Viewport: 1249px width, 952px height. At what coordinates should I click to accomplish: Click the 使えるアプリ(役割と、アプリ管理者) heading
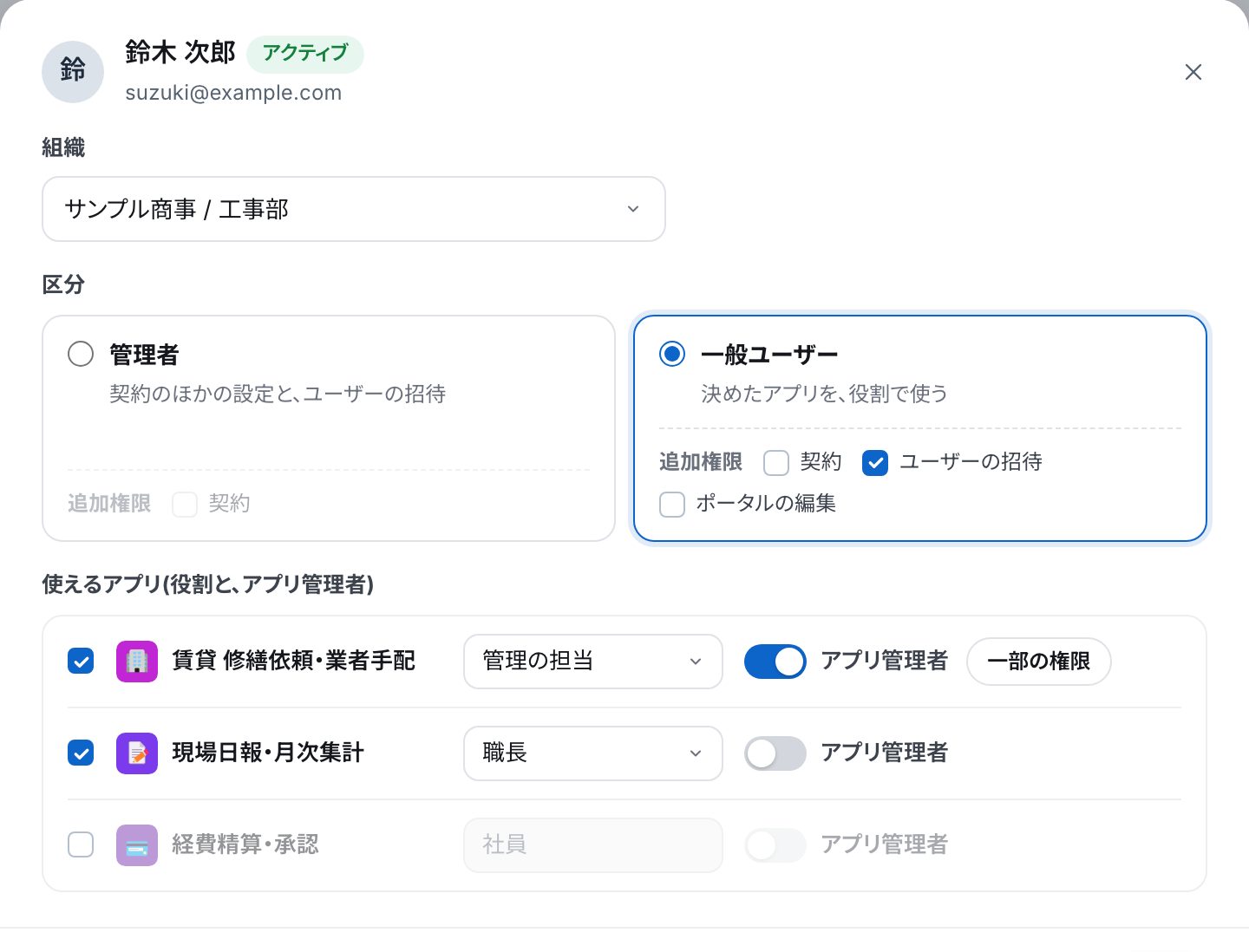pos(208,584)
